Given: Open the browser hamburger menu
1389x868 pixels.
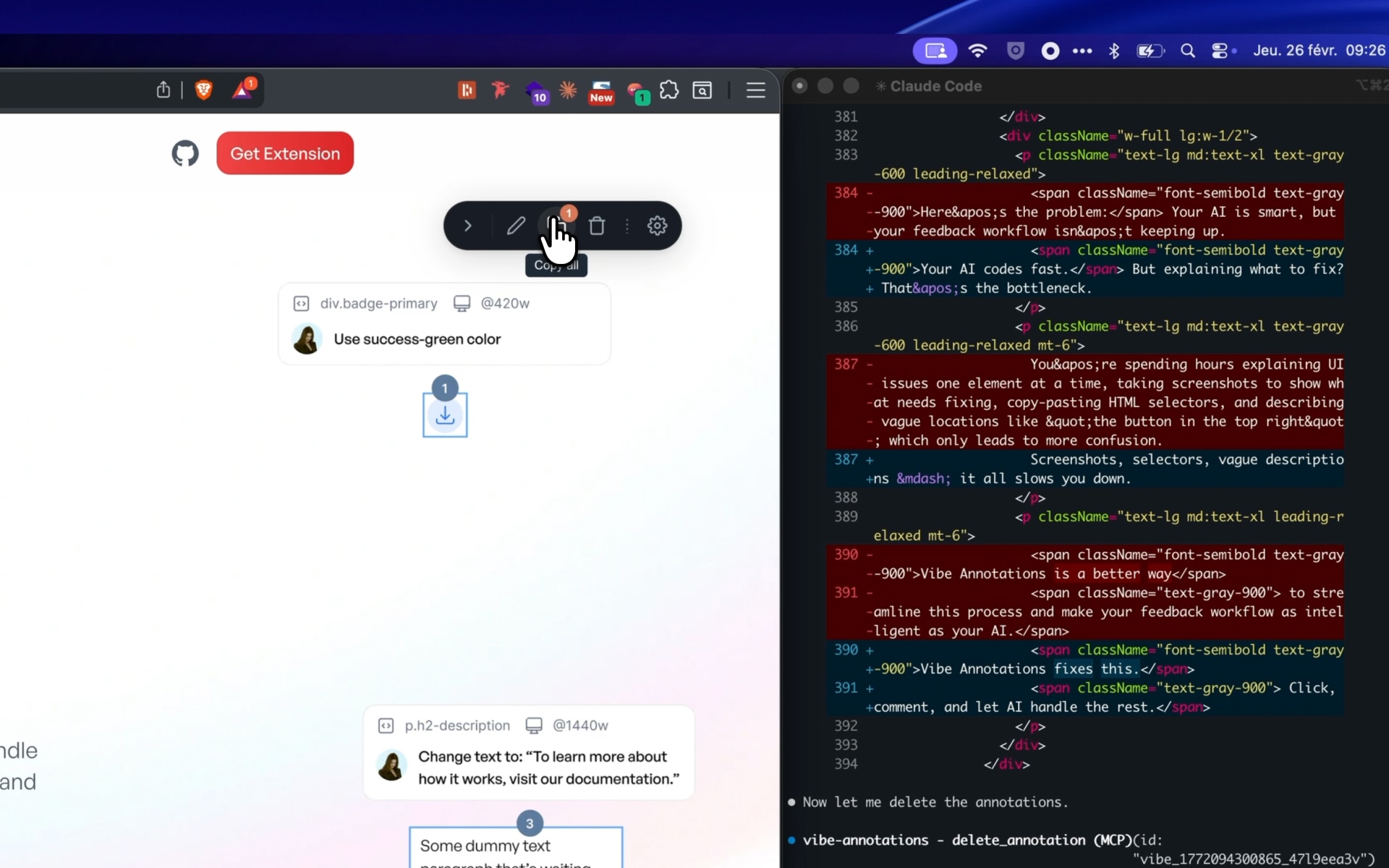Looking at the screenshot, I should (x=755, y=90).
